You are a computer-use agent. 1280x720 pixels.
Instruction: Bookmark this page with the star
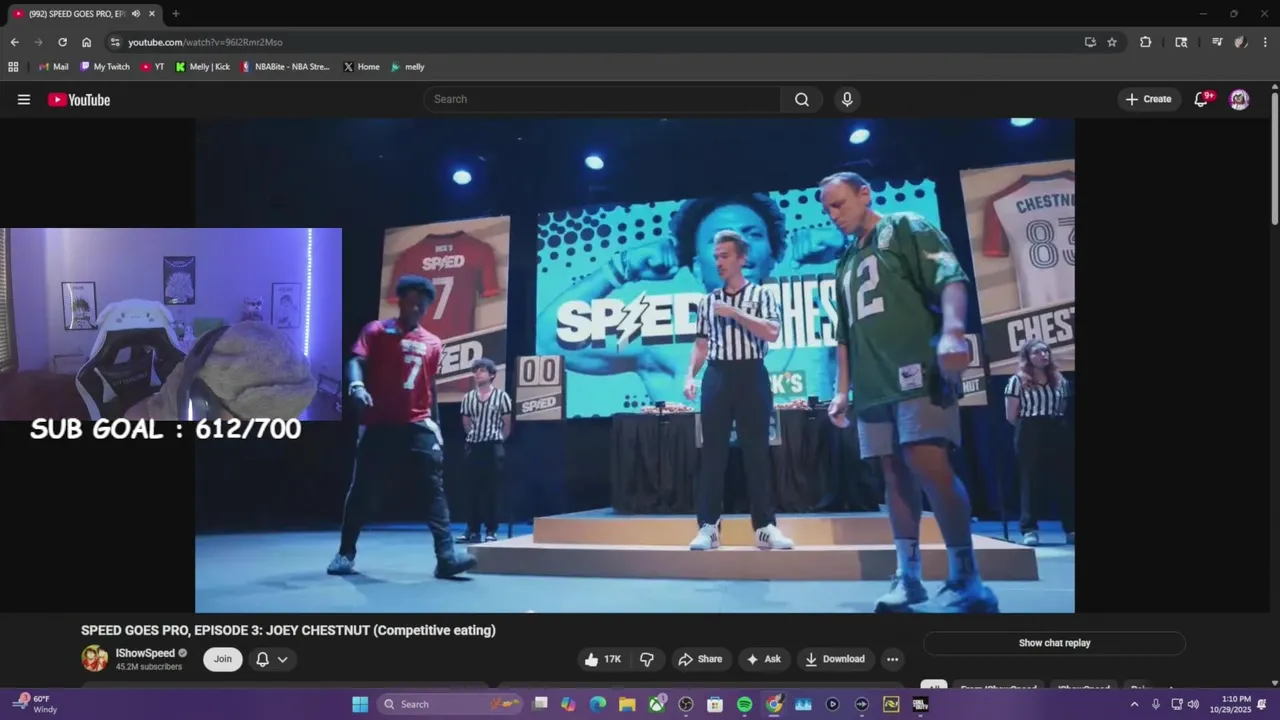pyautogui.click(x=1112, y=42)
